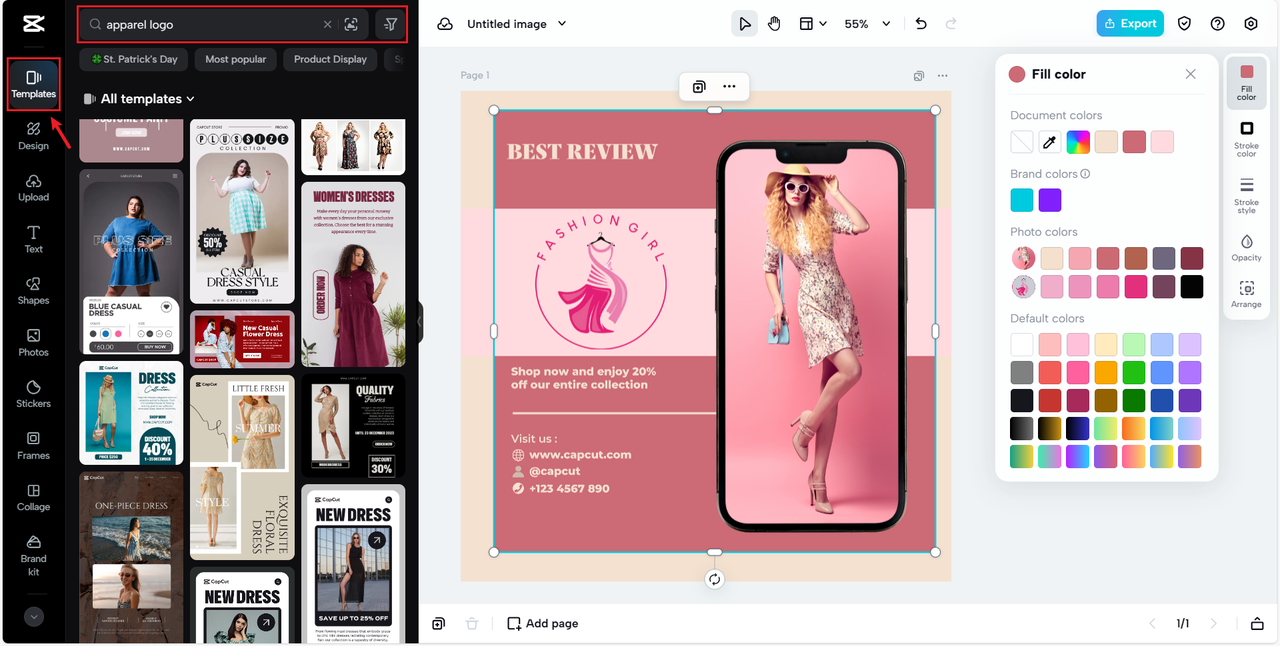1280x646 pixels.
Task: Open the Opacity tab
Action: click(1247, 248)
